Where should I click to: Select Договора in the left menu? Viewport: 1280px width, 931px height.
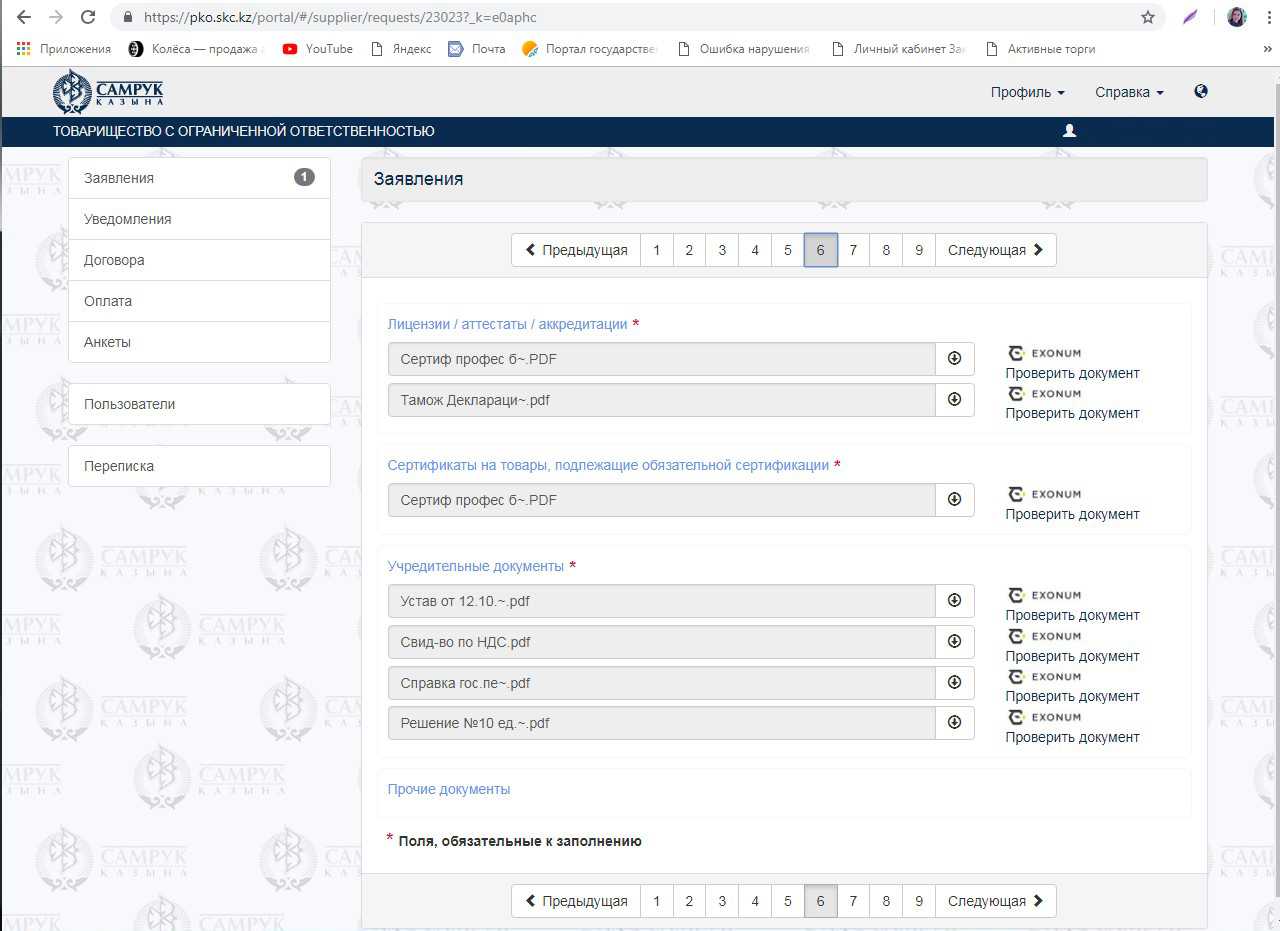(x=114, y=260)
